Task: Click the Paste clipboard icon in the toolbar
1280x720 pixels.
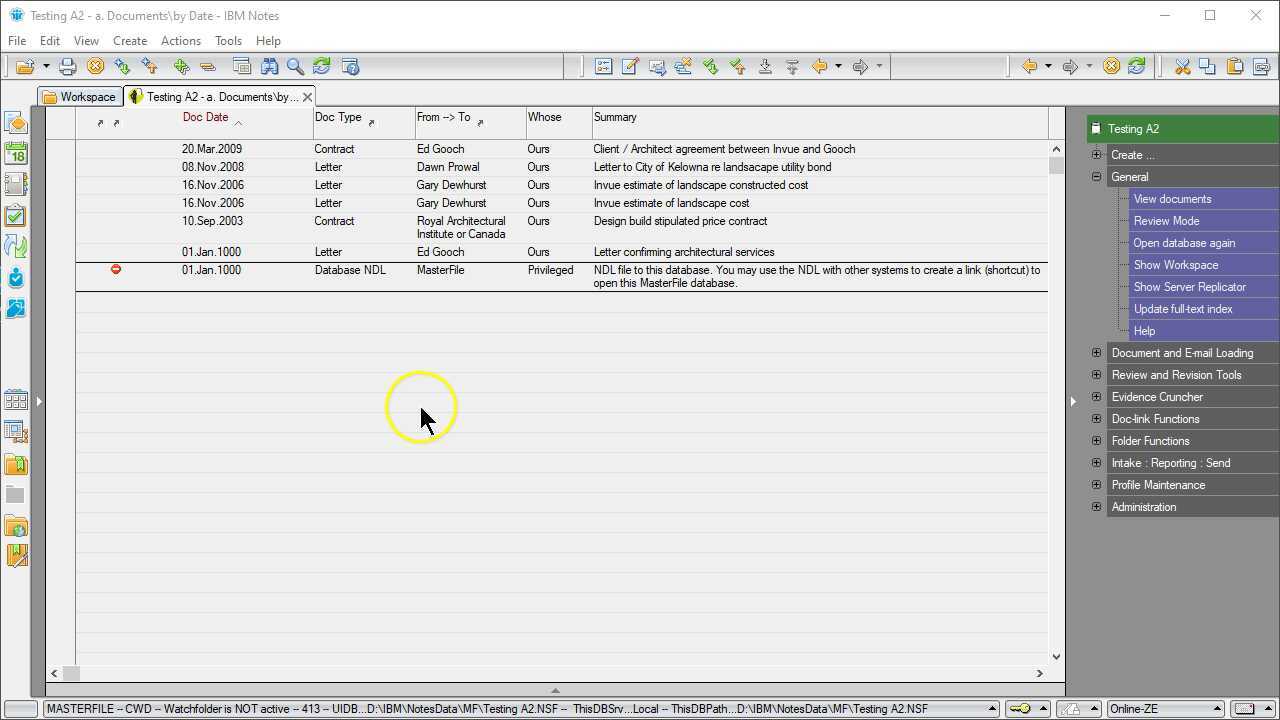Action: [x=1235, y=67]
